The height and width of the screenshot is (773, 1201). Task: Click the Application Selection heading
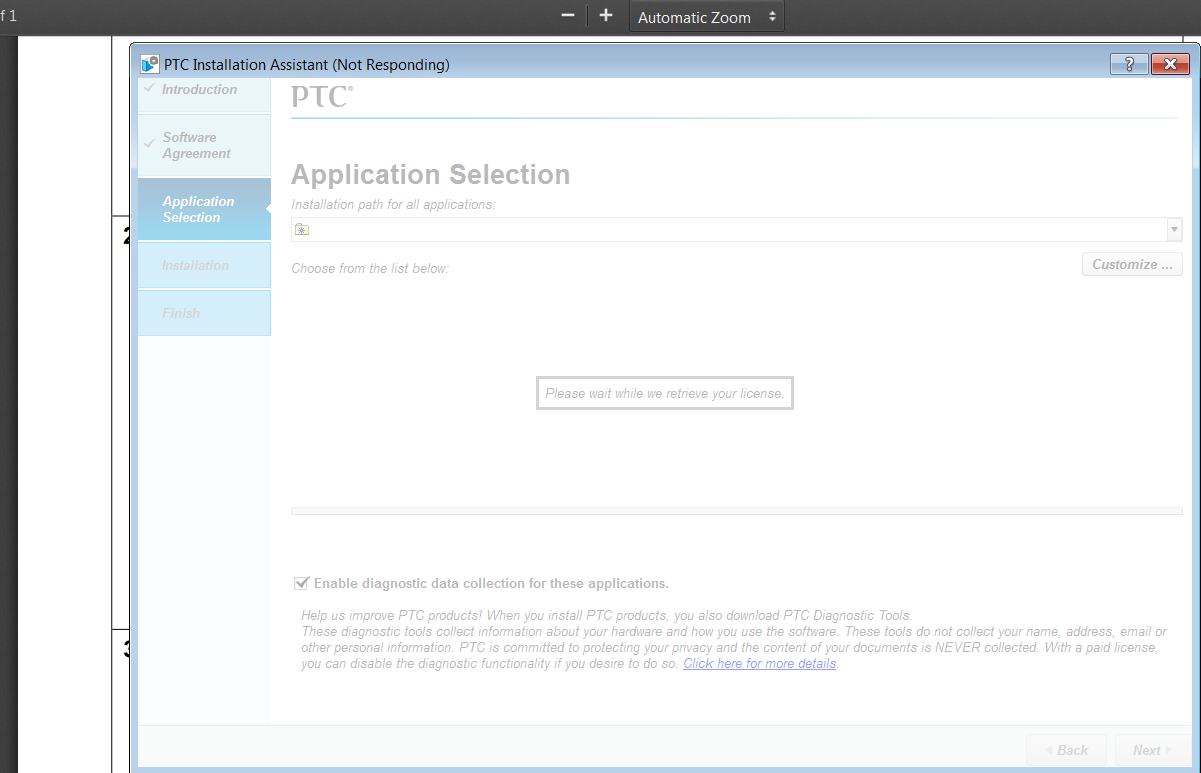(x=431, y=174)
